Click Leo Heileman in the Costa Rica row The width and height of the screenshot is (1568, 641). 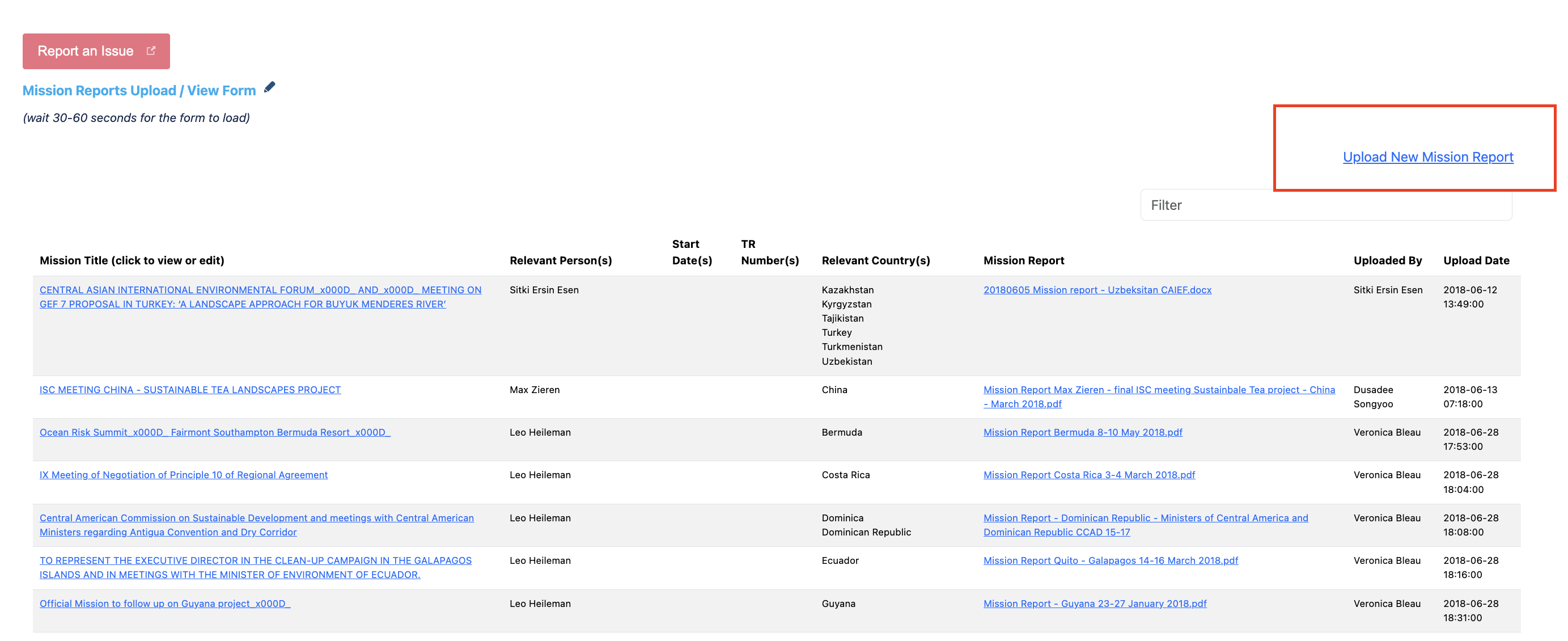540,475
